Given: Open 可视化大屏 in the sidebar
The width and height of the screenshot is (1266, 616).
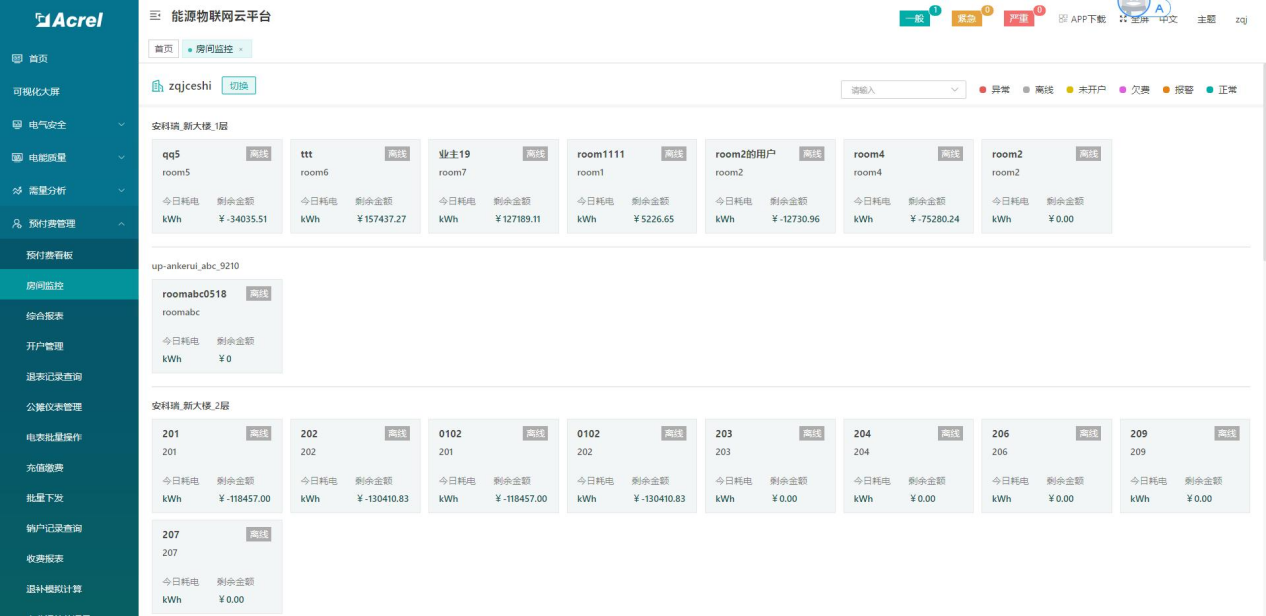Looking at the screenshot, I should (69, 92).
